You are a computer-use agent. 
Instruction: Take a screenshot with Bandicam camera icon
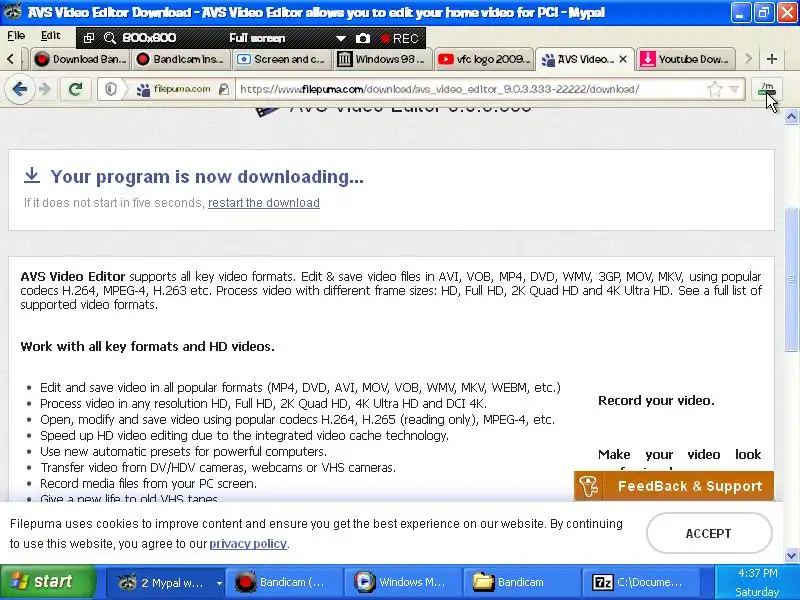click(x=363, y=38)
